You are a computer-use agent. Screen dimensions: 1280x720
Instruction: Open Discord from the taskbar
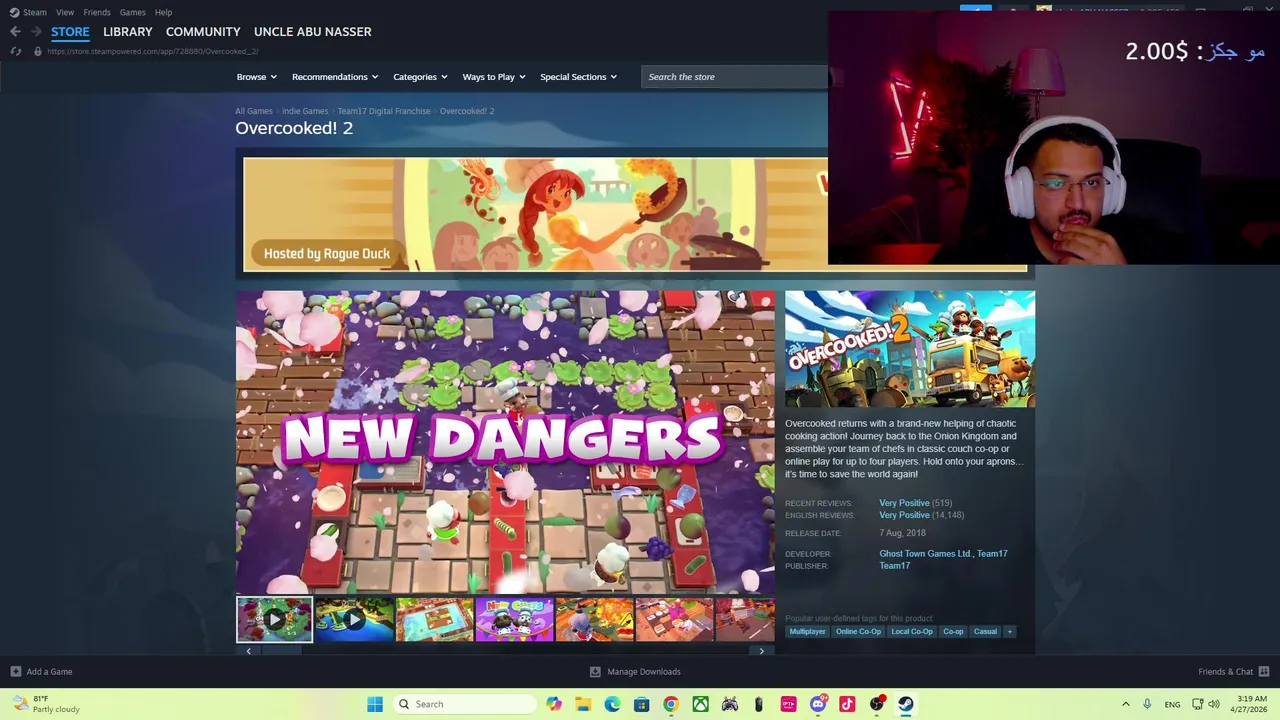818,704
